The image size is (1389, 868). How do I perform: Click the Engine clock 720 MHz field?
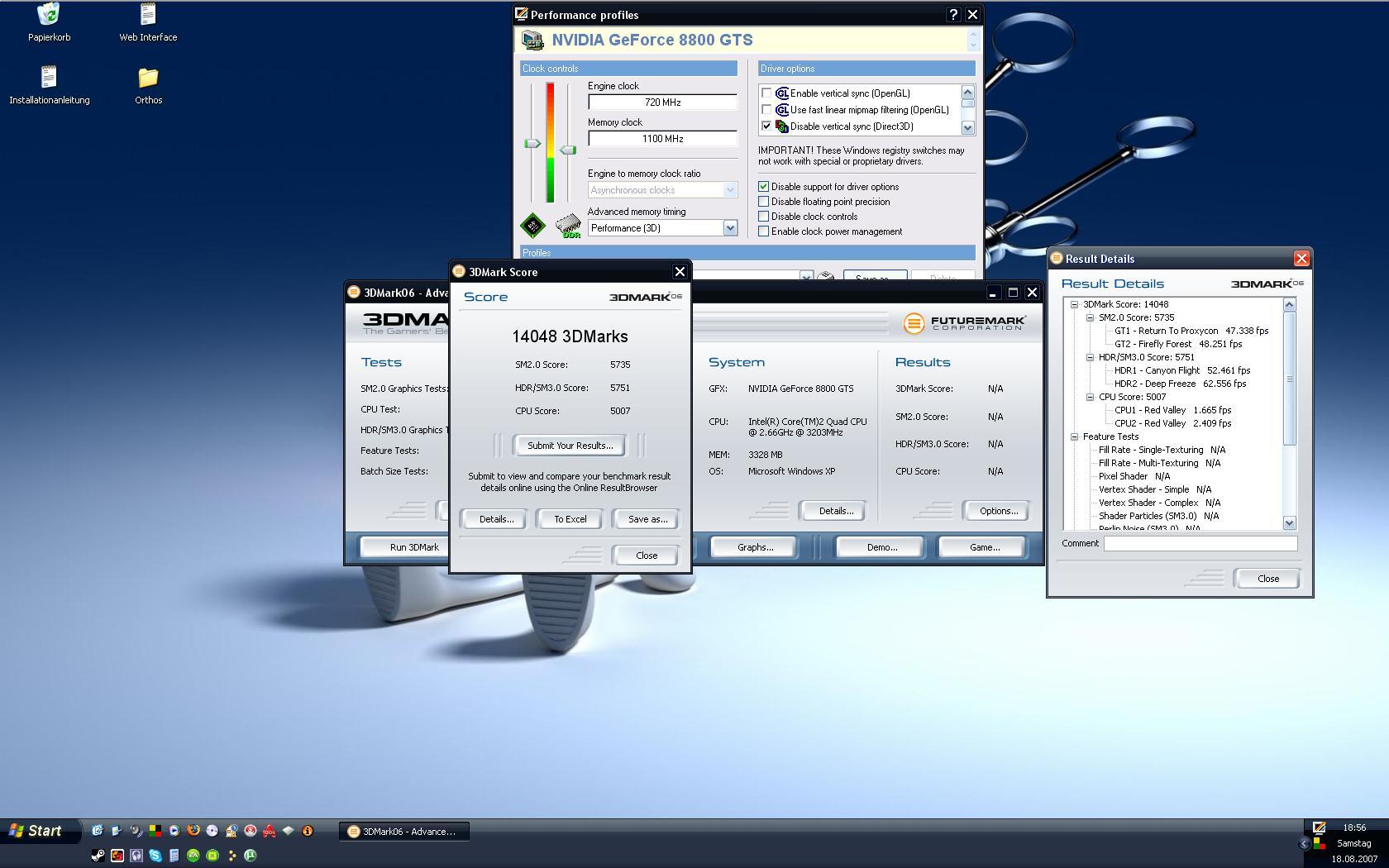click(x=662, y=103)
